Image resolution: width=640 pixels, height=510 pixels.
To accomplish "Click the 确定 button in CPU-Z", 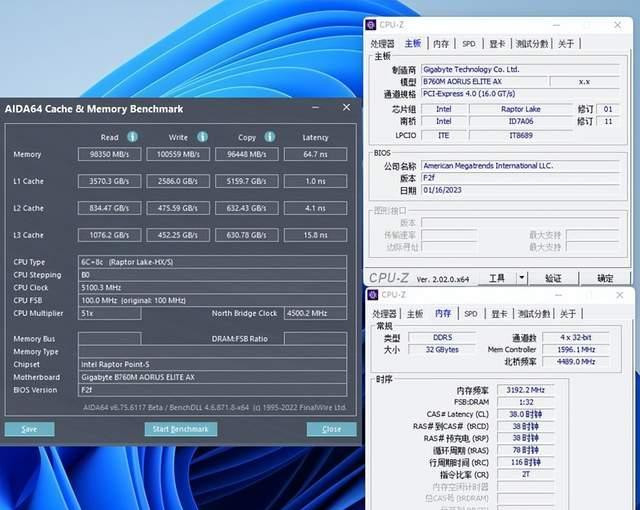I will click(x=605, y=278).
